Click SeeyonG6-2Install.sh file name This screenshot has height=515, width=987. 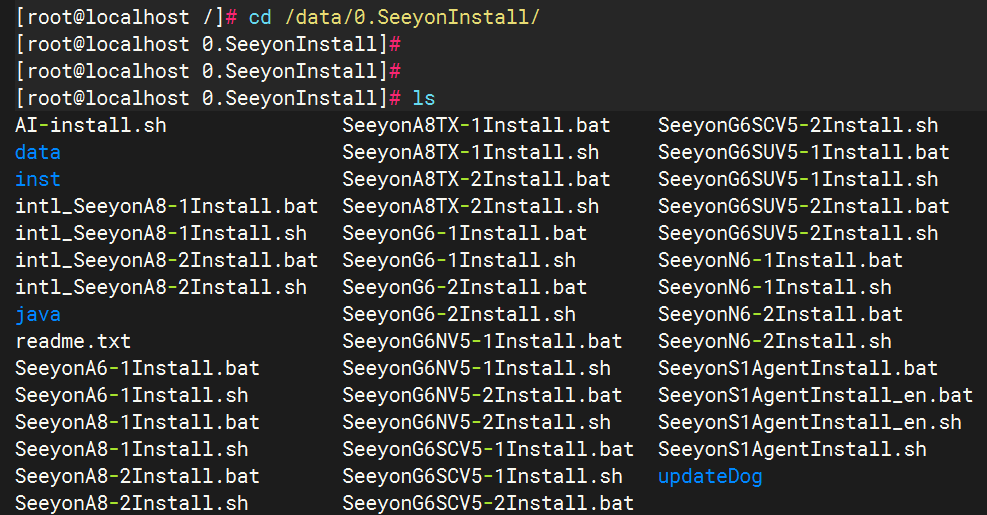[x=459, y=315]
